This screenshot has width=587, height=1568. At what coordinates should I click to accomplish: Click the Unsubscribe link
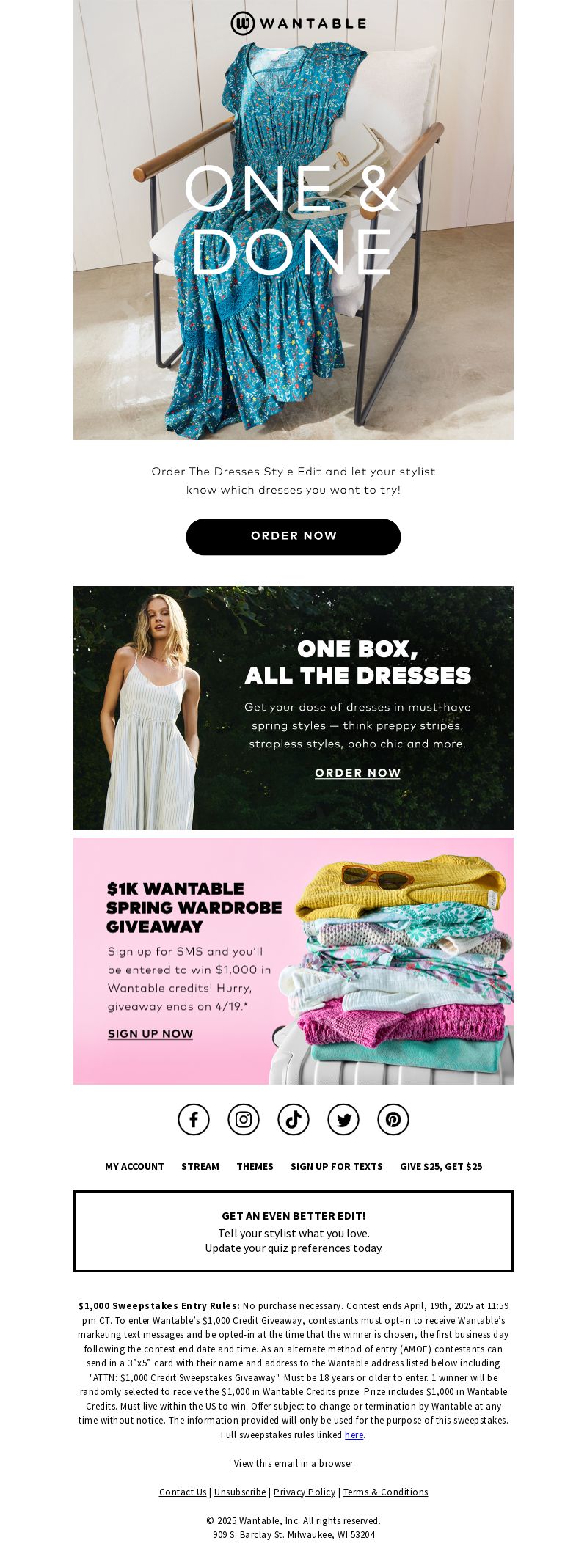[x=240, y=1492]
